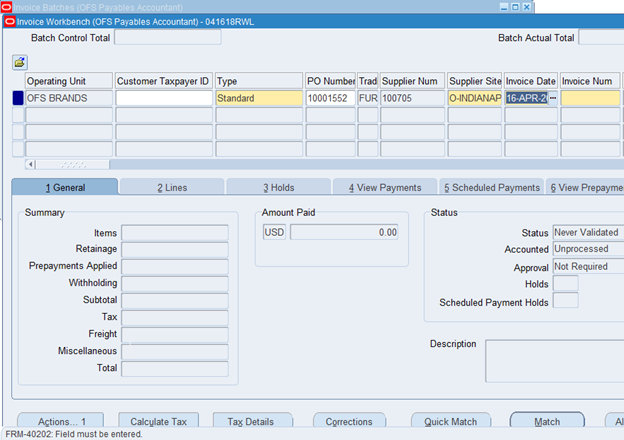Click the Oracle icon in the Invoice Batches title bar
The height and width of the screenshot is (440, 624).
6,7
